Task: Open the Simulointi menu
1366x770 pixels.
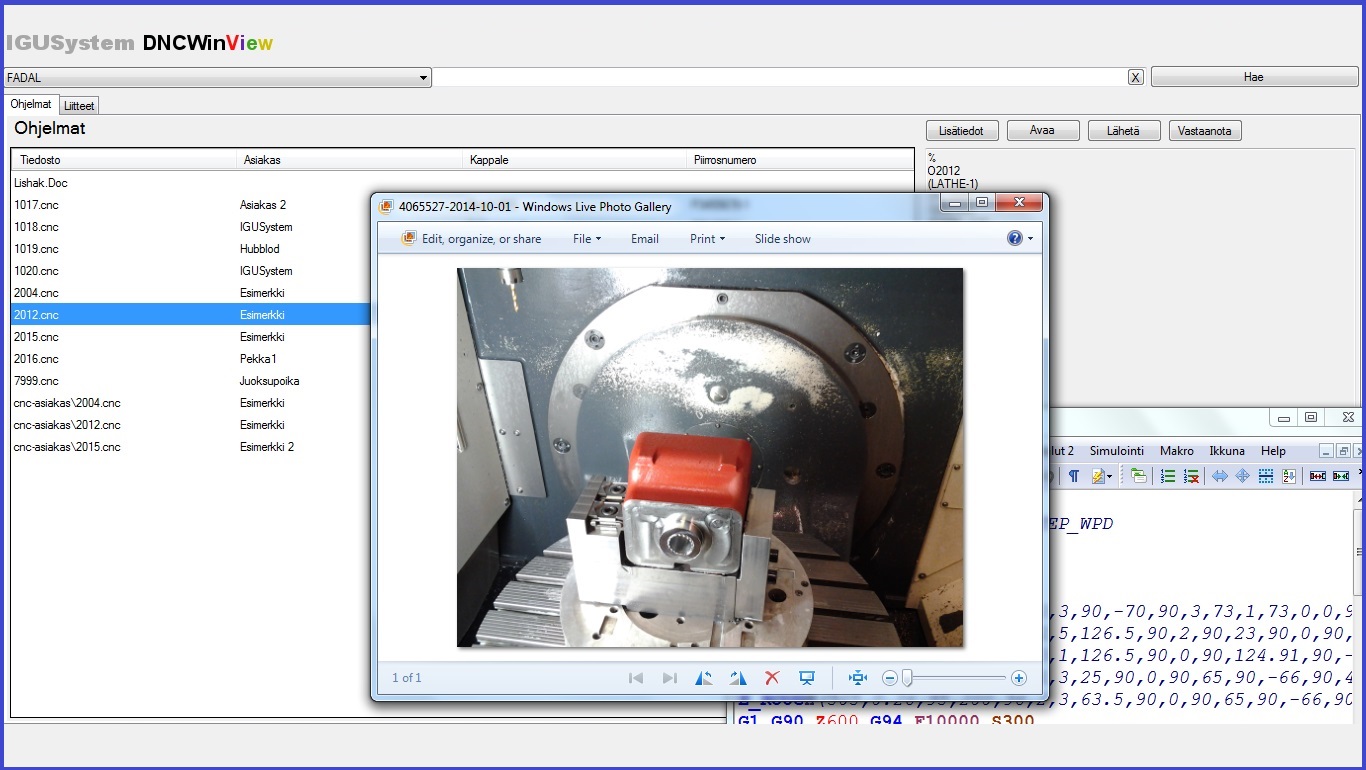Action: point(1116,451)
